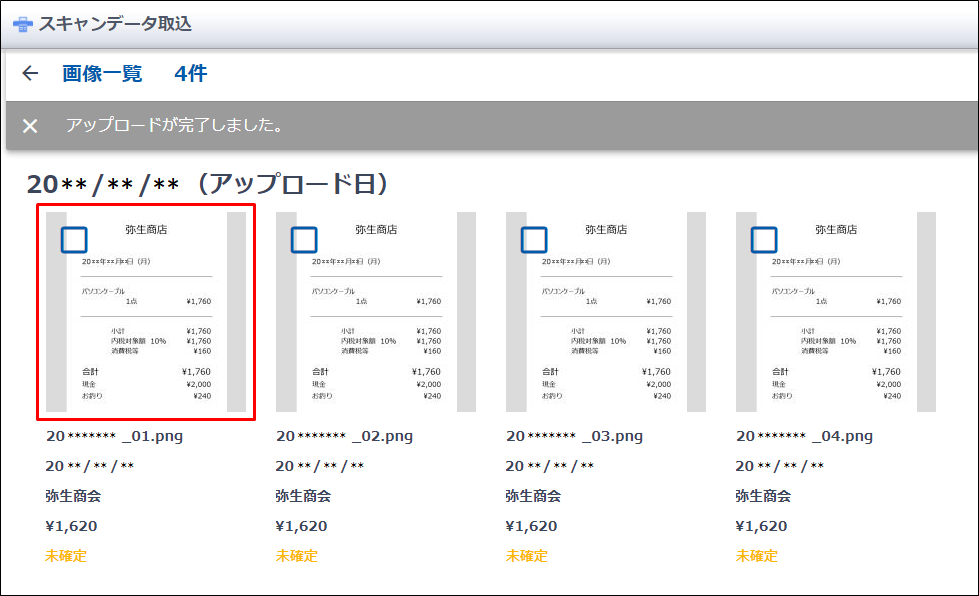This screenshot has height=596, width=979.
Task: Open the first receipt thumbnail image
Action: (146, 330)
